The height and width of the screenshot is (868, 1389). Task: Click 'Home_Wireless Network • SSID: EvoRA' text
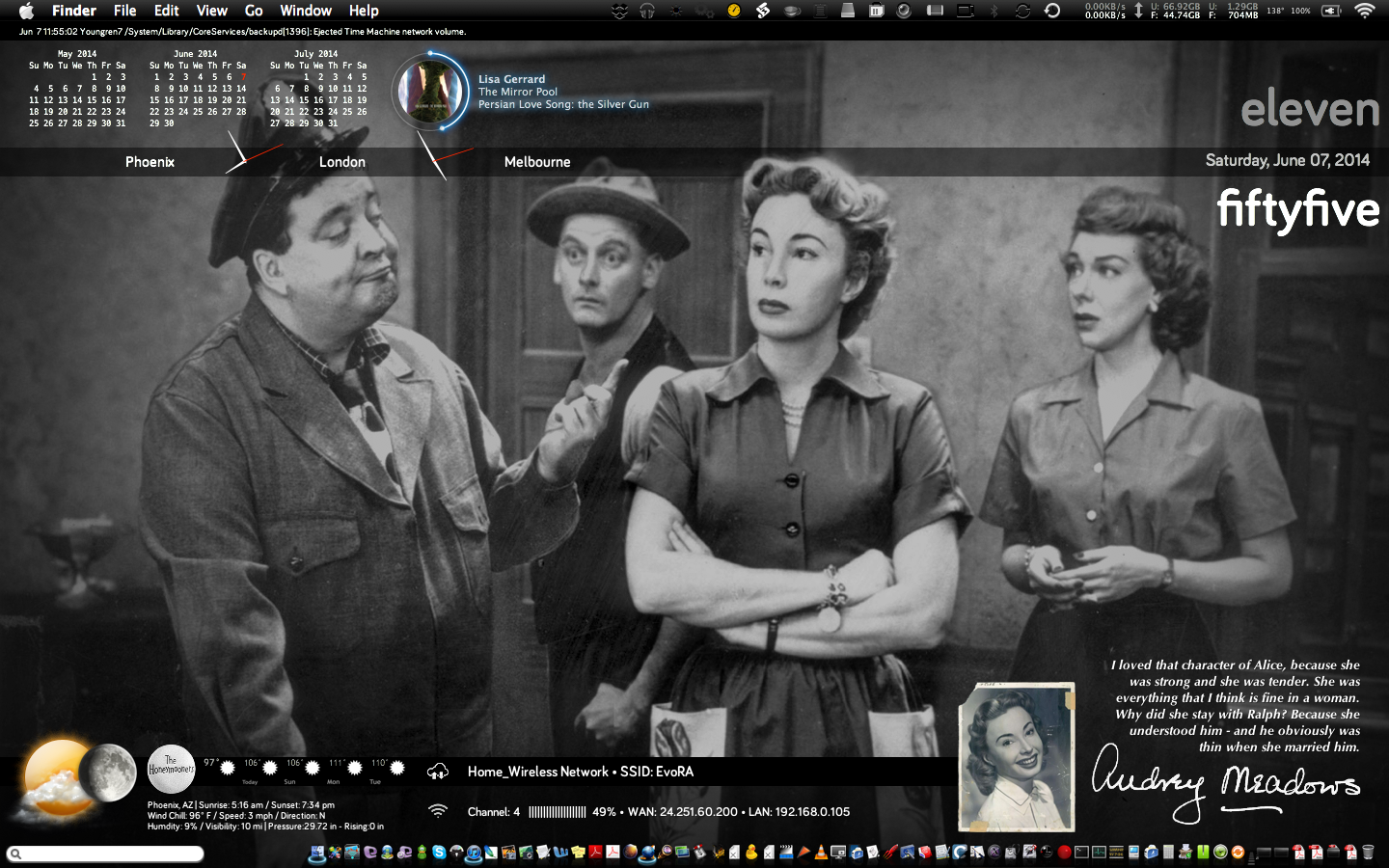coord(581,772)
